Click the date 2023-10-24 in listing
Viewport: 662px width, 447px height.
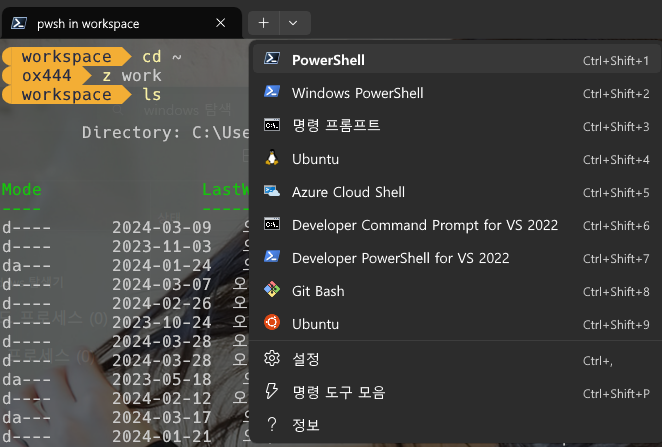pyautogui.click(x=162, y=322)
